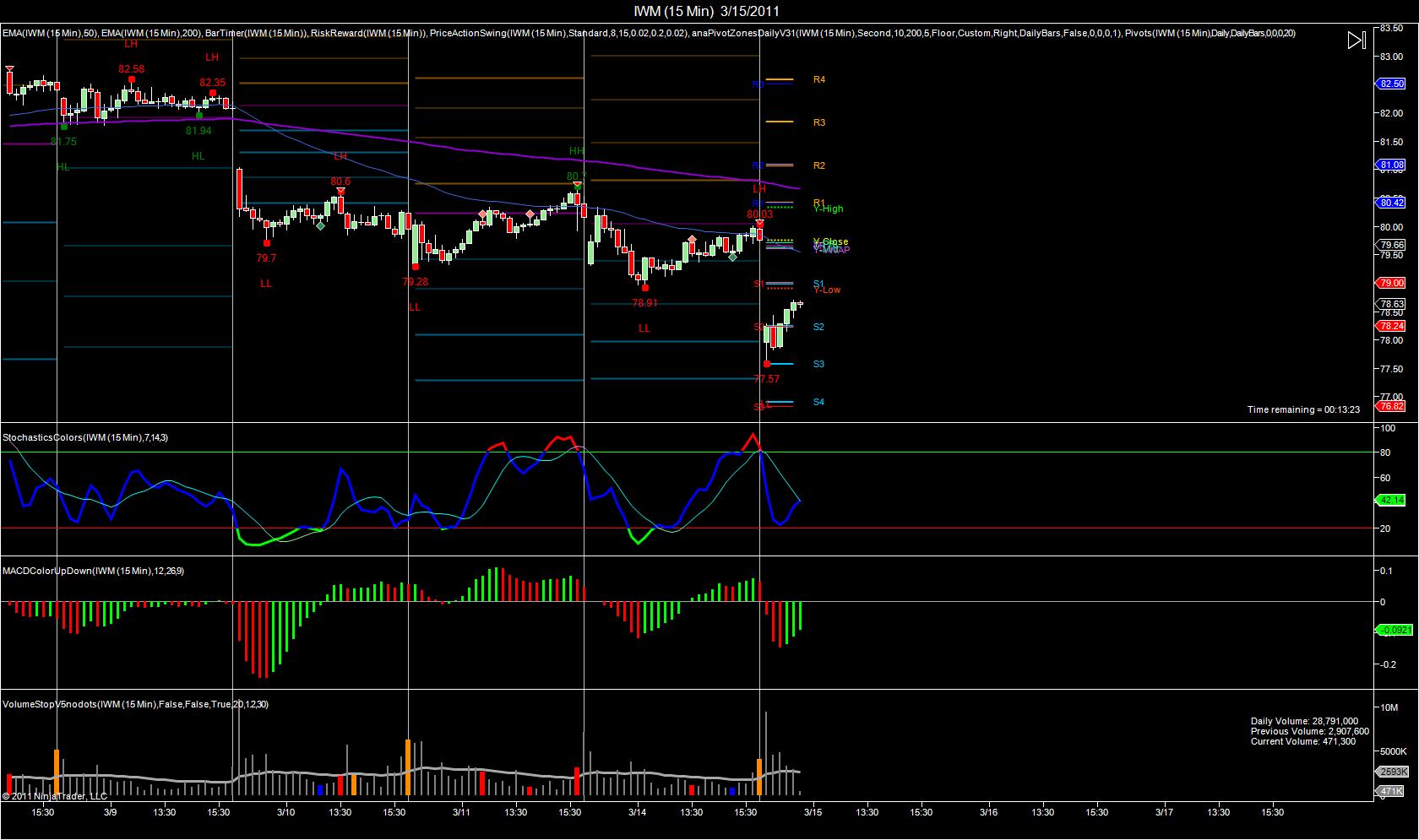The width and height of the screenshot is (1419, 840).
Task: Click the green 42.14 stochastics value marker
Action: (1391, 500)
